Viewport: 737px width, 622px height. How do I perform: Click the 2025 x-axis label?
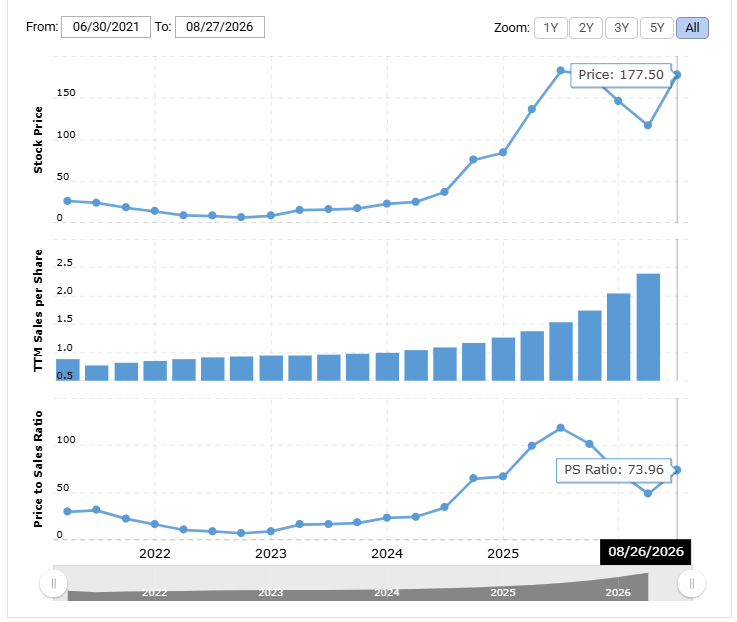click(x=503, y=553)
